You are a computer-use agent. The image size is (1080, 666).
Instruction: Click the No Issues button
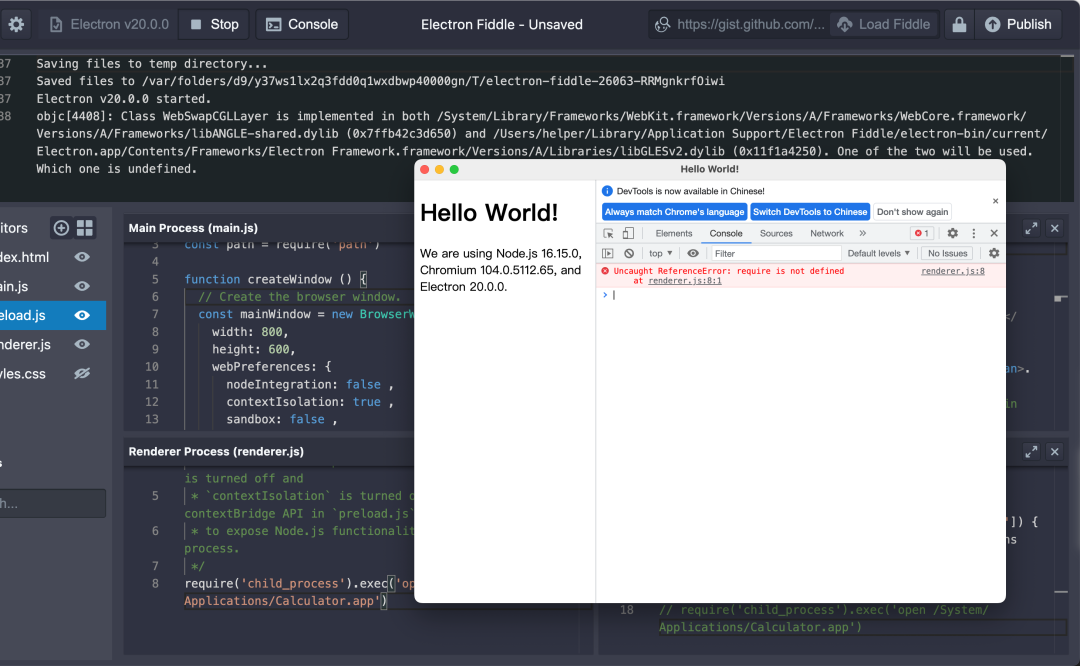pyautogui.click(x=947, y=253)
